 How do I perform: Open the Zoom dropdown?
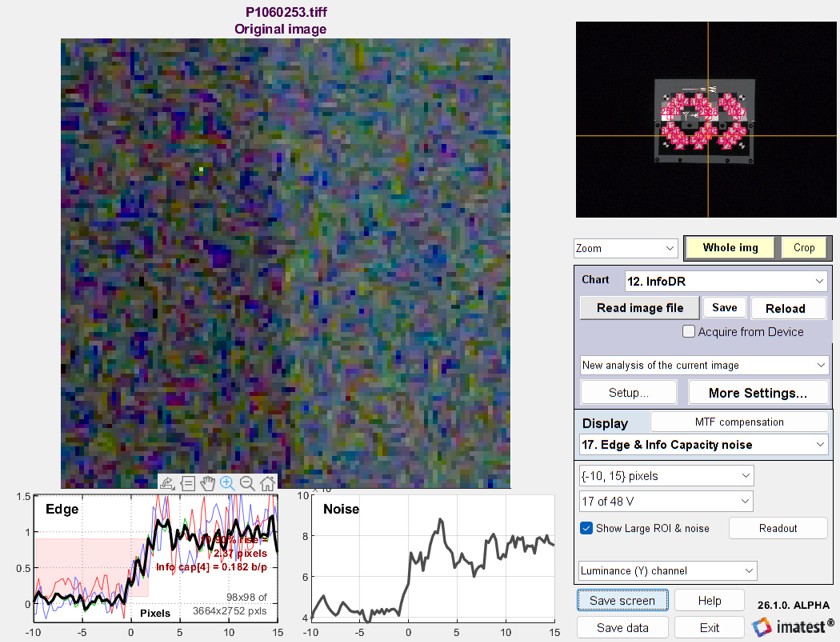(625, 248)
